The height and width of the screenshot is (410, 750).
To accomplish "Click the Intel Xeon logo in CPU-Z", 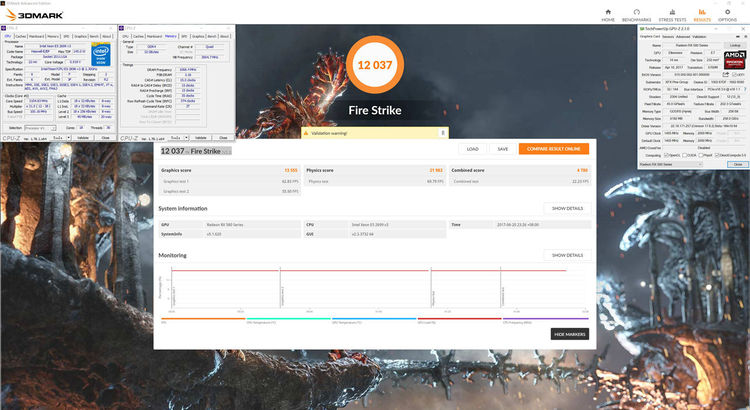I will (101, 54).
